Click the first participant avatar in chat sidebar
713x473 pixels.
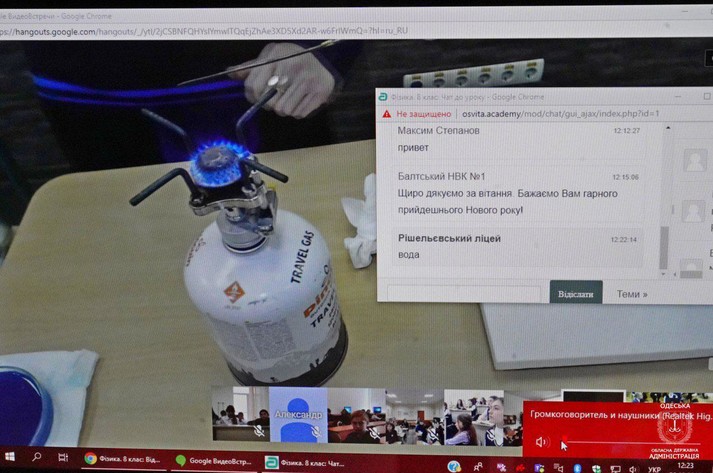pyautogui.click(x=694, y=160)
